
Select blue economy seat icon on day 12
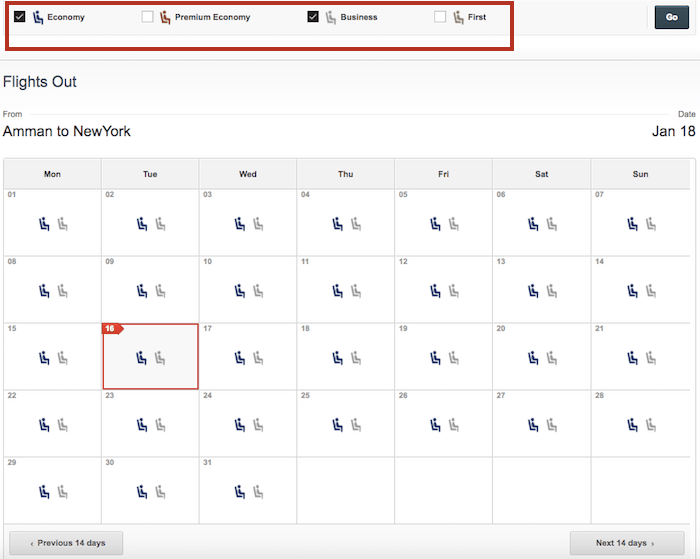click(x=435, y=291)
